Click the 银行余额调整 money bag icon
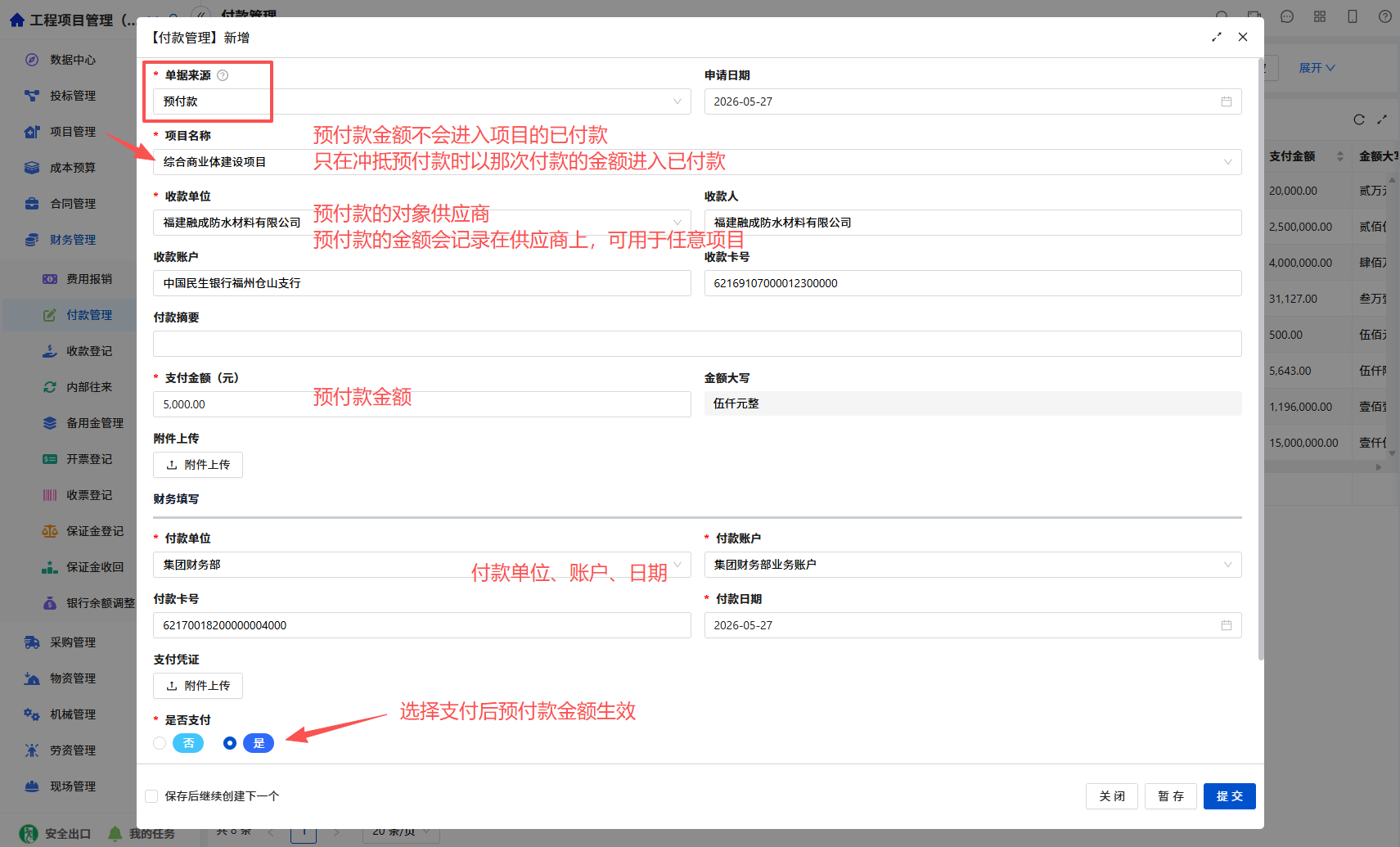Screen dimensions: 1400x847 click(50, 603)
